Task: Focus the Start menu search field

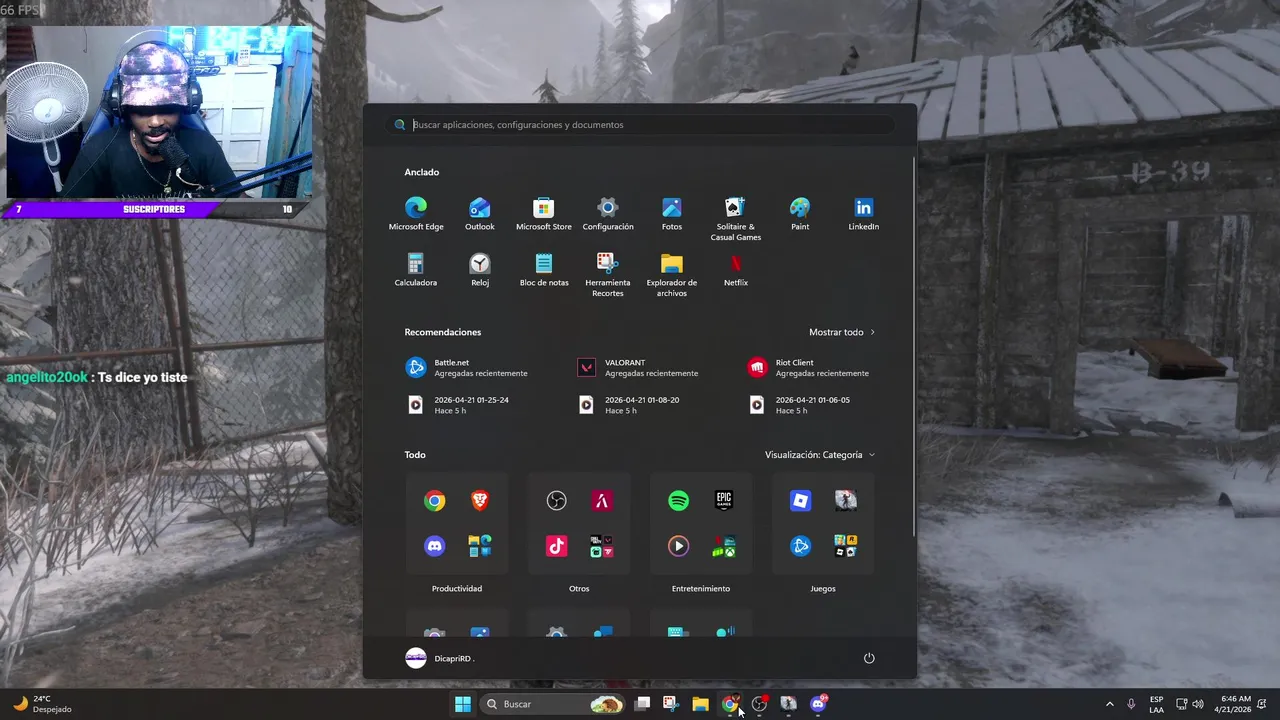Action: (640, 125)
